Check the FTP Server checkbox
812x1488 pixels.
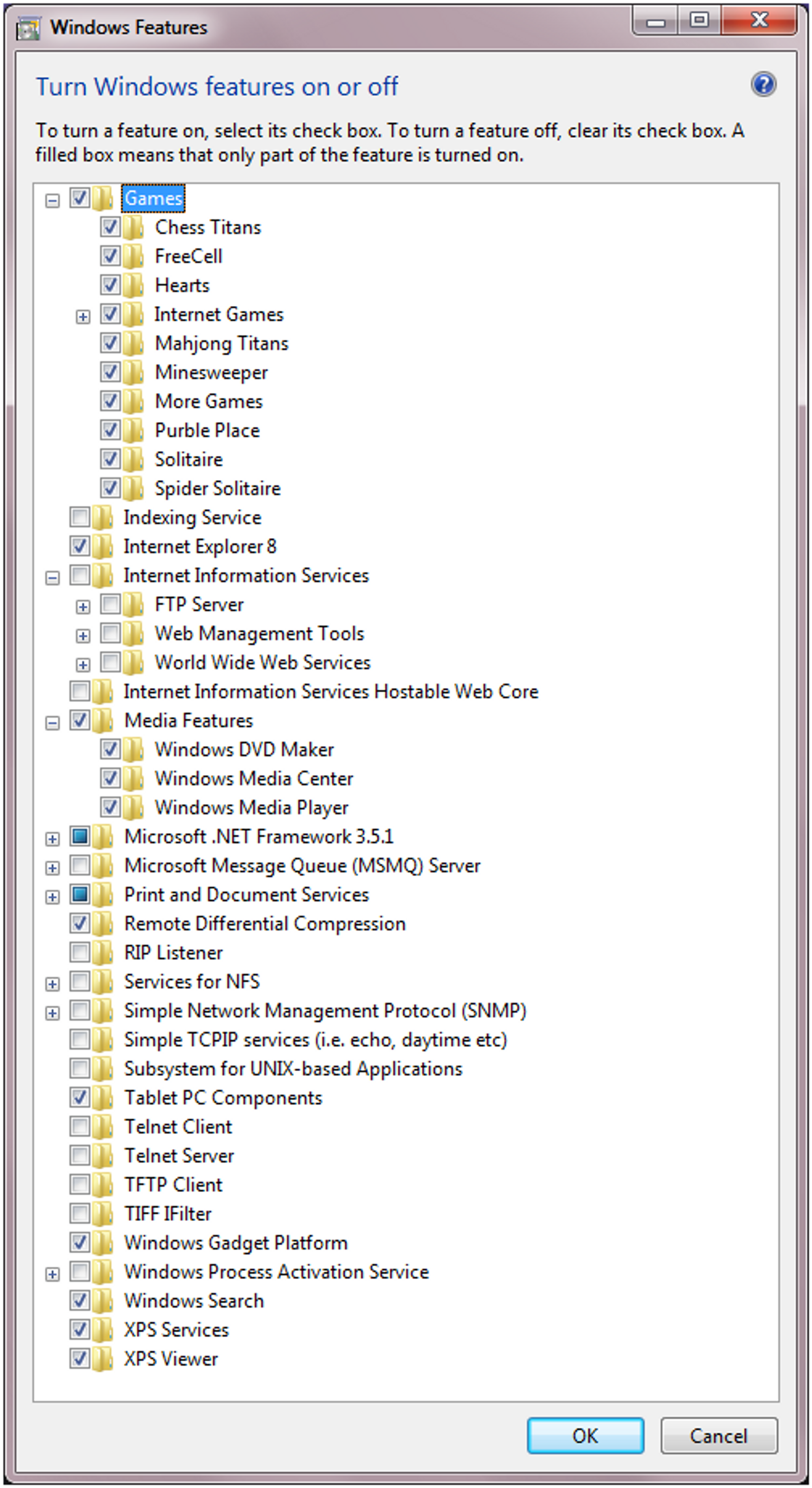coord(110,604)
